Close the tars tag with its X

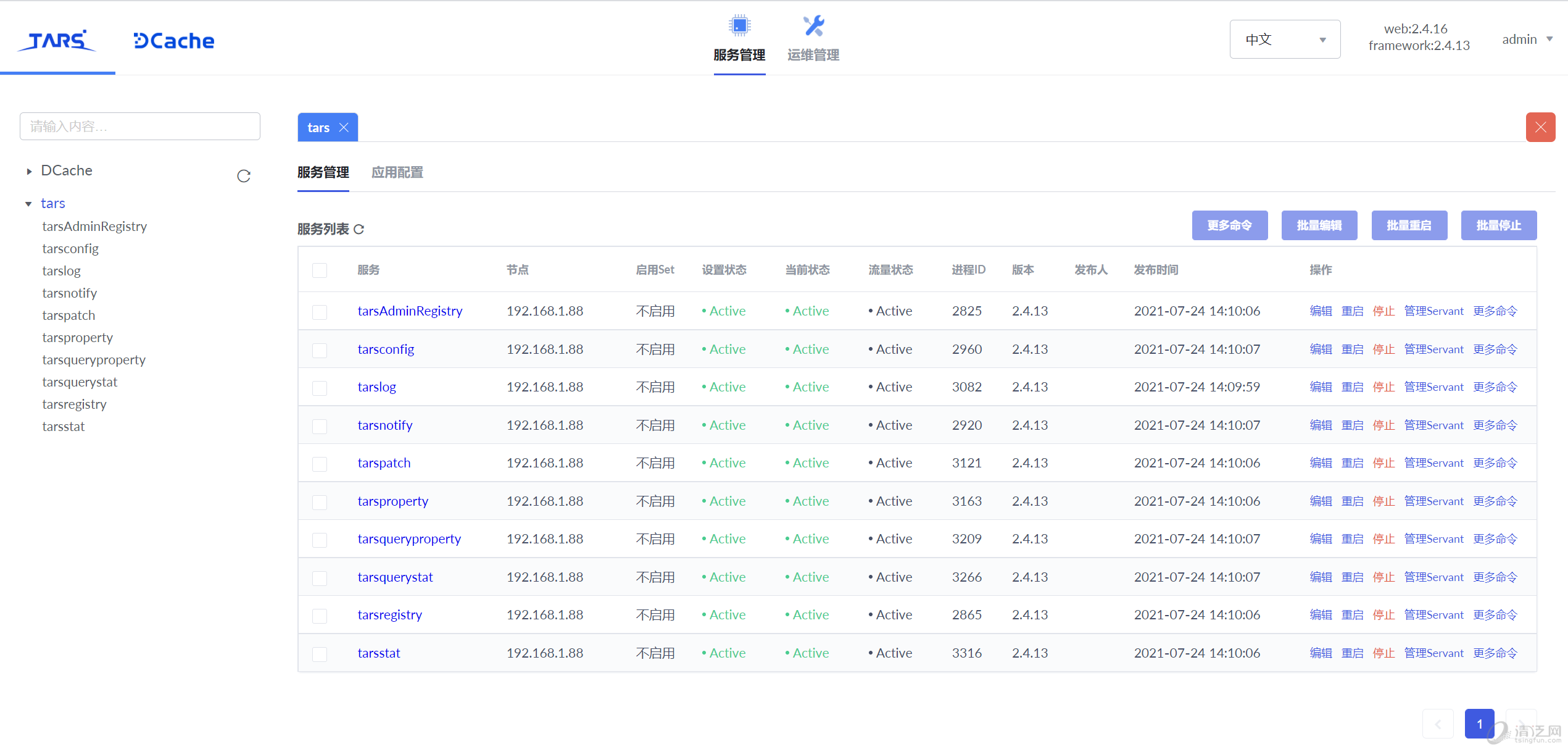[x=344, y=128]
